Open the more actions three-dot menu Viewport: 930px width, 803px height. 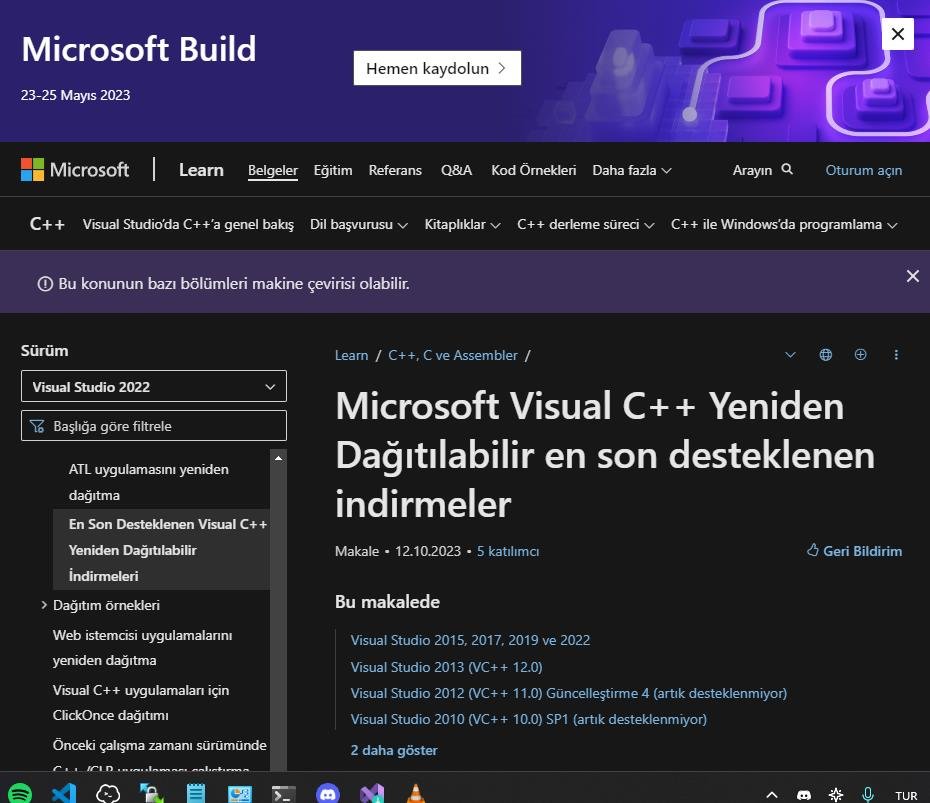(896, 355)
